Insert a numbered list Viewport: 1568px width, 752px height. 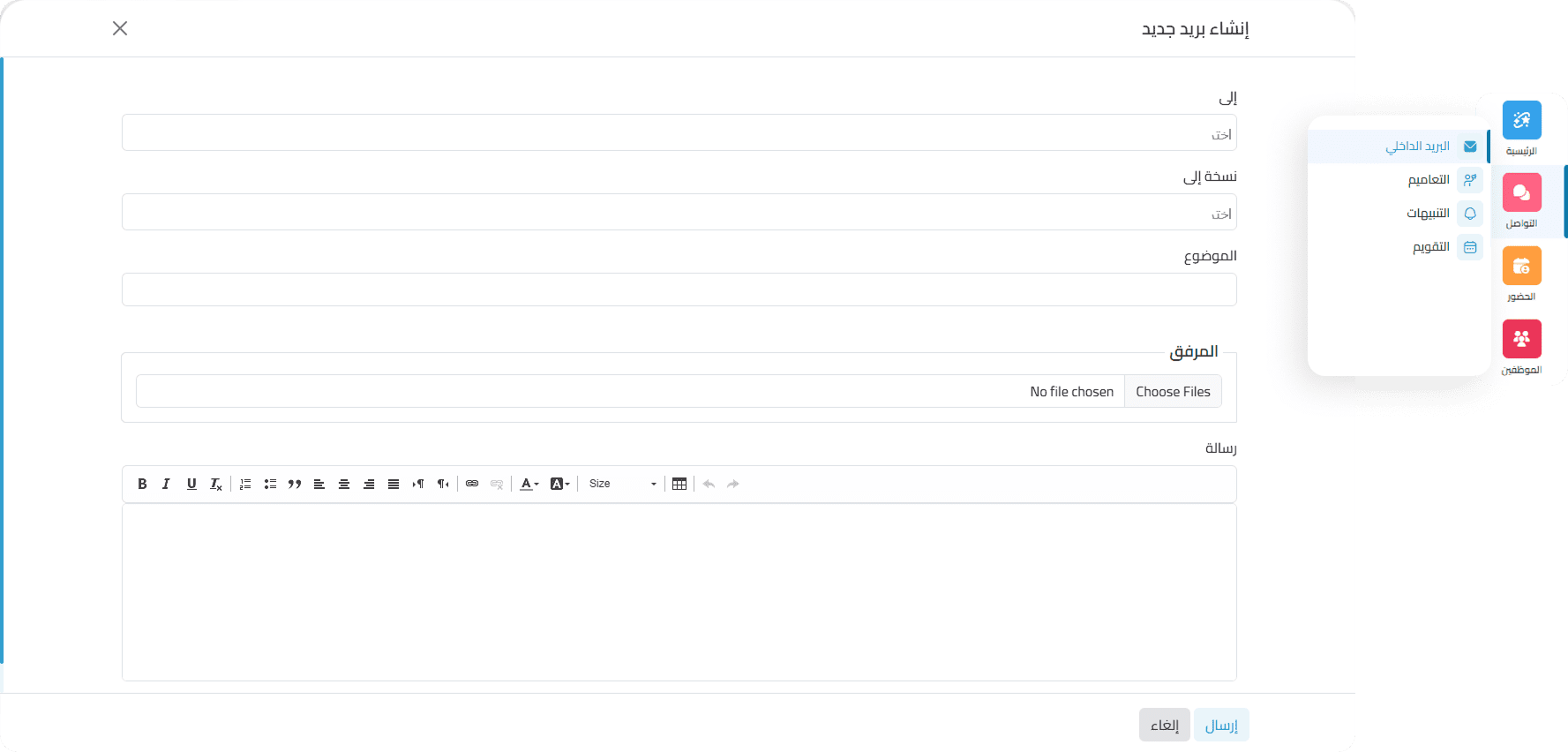(x=245, y=484)
